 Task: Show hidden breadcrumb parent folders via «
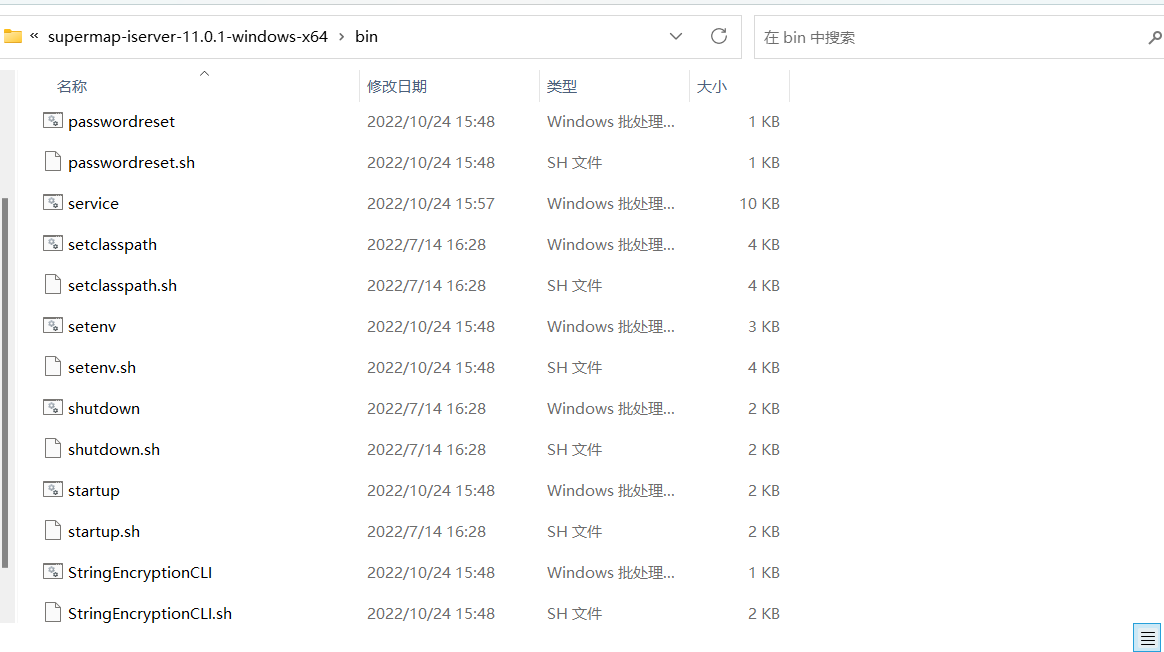point(34,36)
